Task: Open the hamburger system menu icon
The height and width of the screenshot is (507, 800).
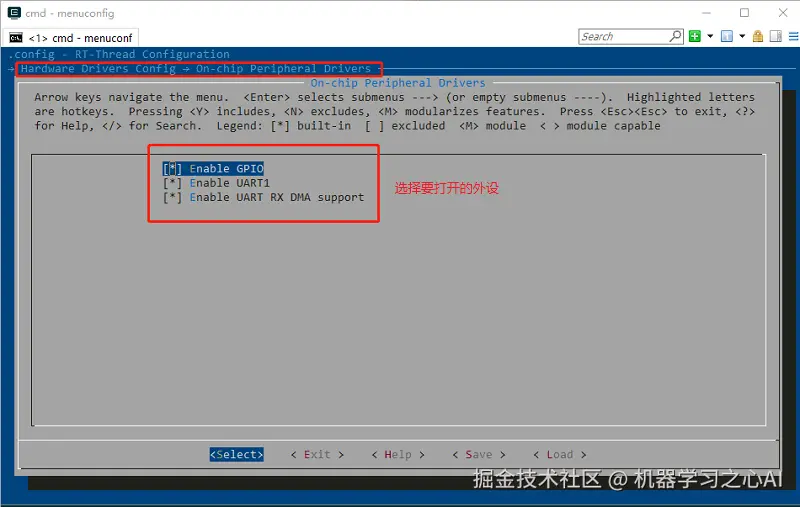Action: coord(793,36)
